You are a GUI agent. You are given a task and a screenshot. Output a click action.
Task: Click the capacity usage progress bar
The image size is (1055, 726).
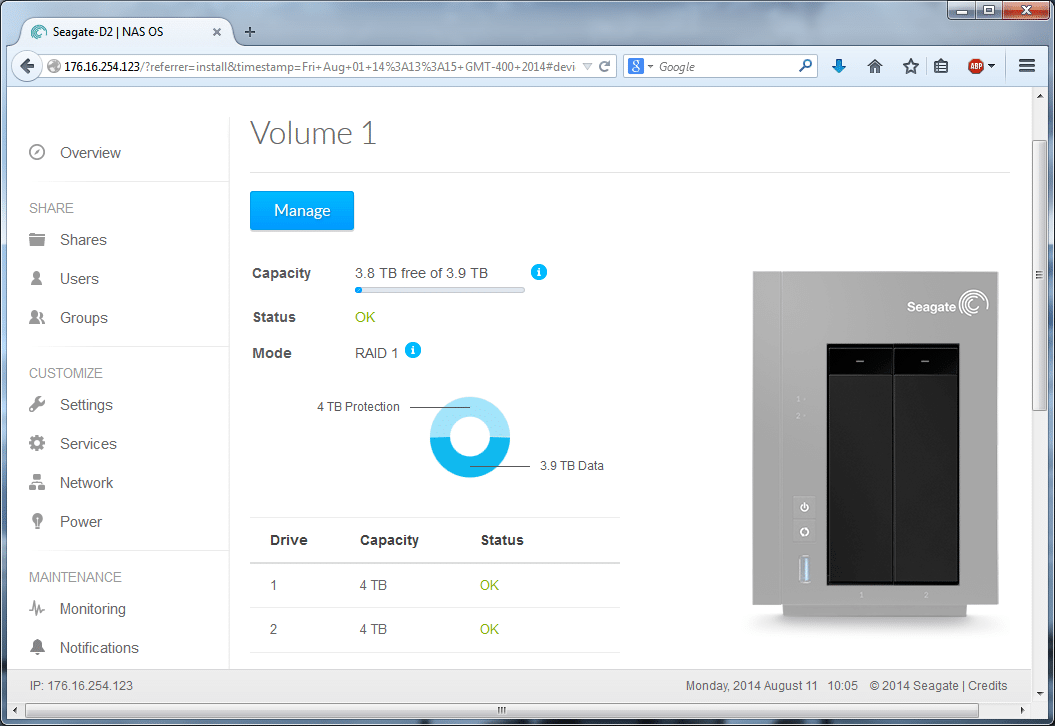(x=439, y=290)
